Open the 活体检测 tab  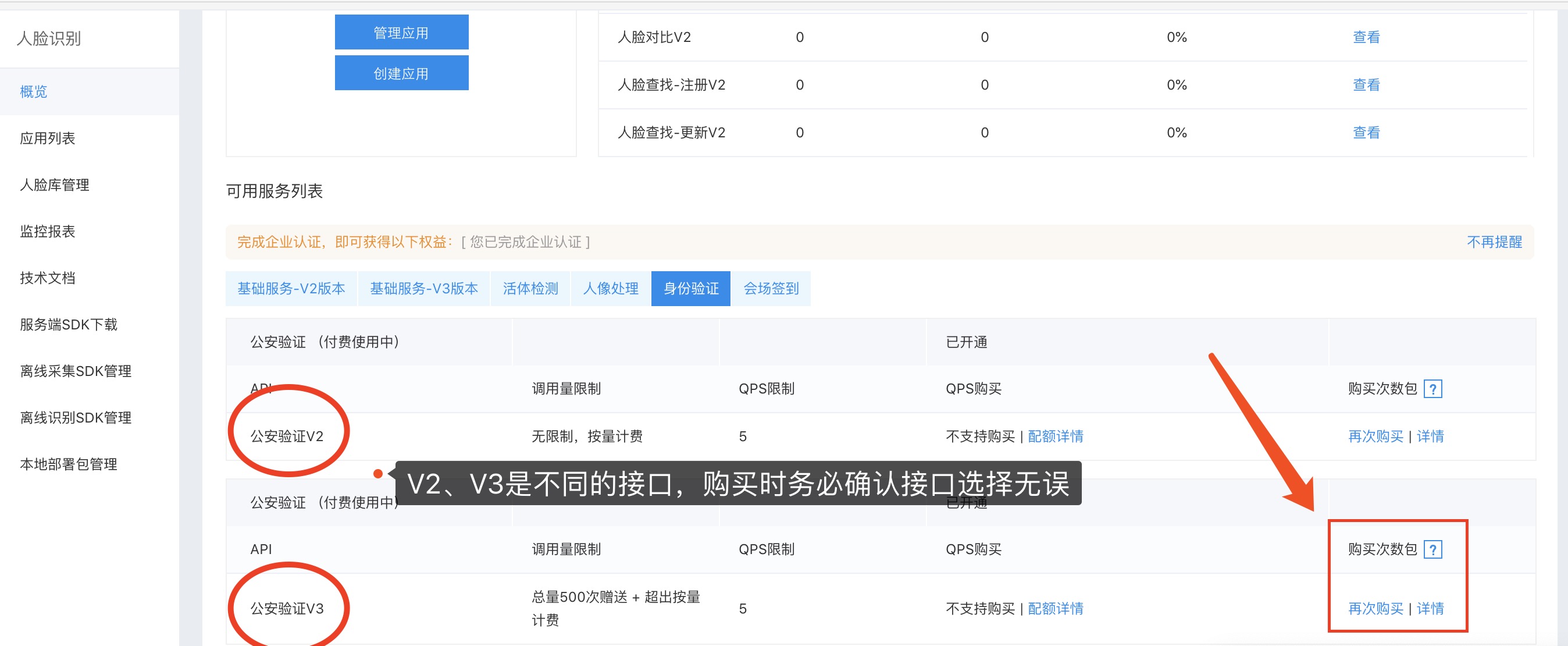[x=530, y=288]
